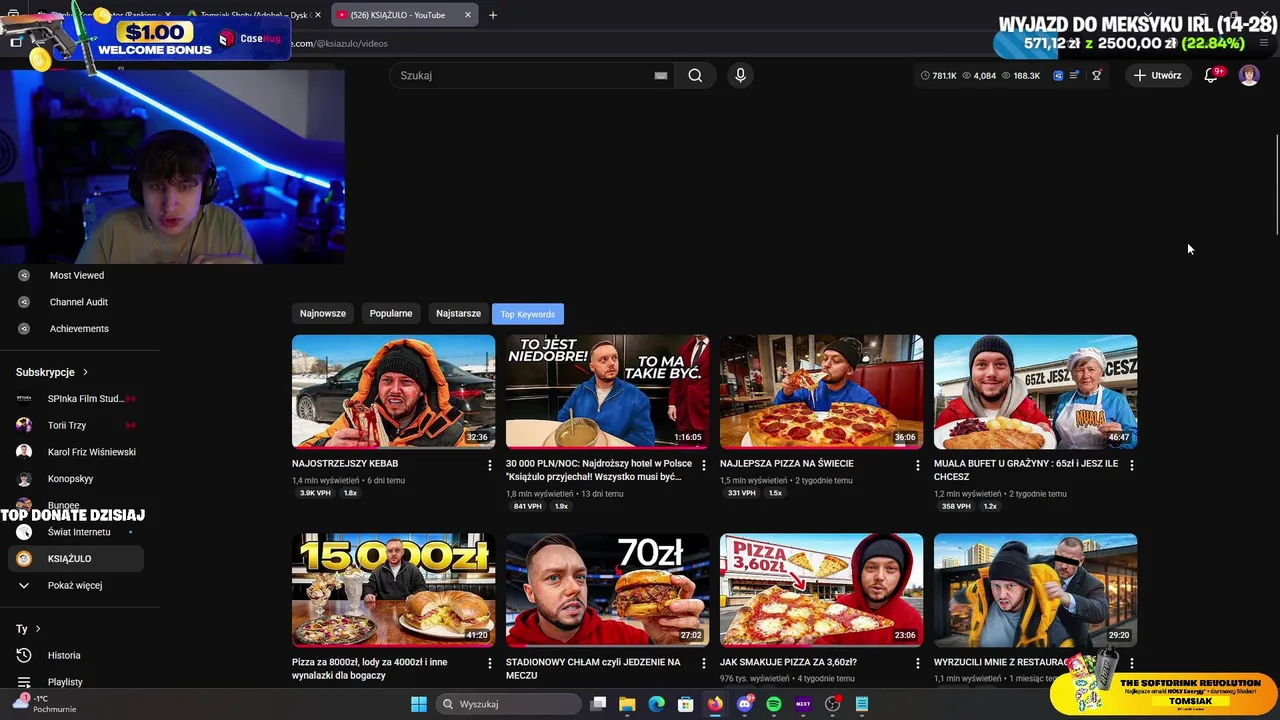Open File Explorer from taskbar
This screenshot has height=720, width=1280.
[x=627, y=704]
